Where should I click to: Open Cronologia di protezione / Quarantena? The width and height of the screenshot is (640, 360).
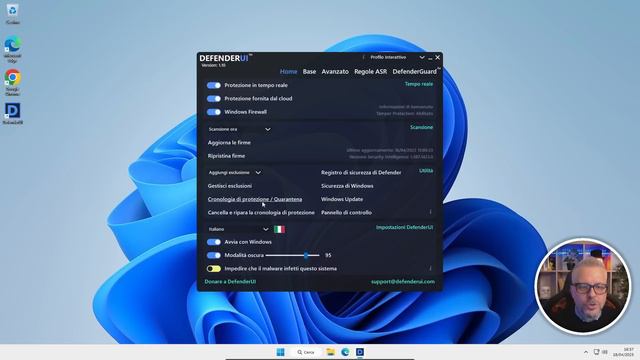tap(255, 199)
